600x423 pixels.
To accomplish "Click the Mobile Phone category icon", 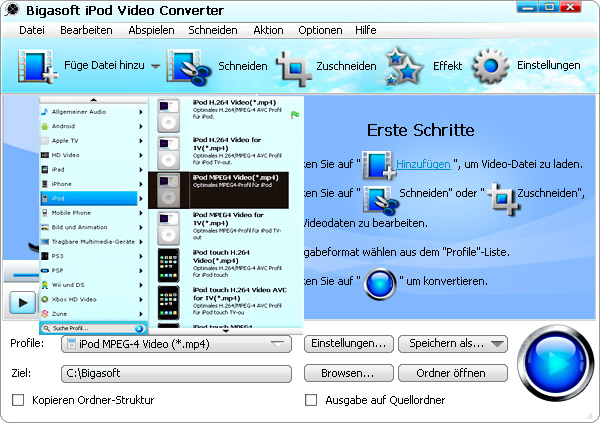I will click(x=45, y=213).
